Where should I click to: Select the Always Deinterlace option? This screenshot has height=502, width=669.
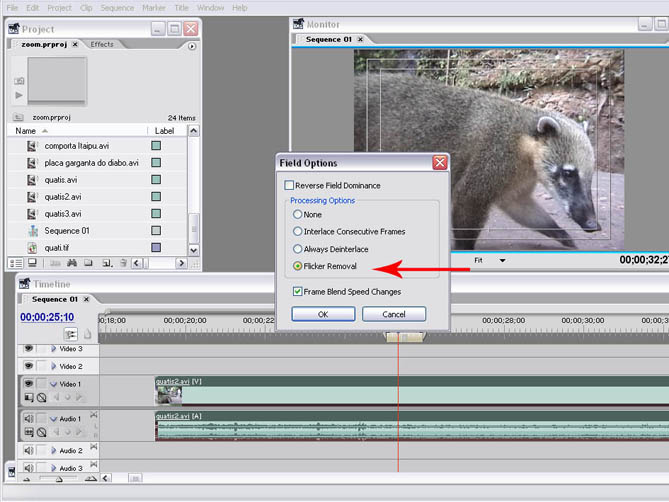click(297, 248)
